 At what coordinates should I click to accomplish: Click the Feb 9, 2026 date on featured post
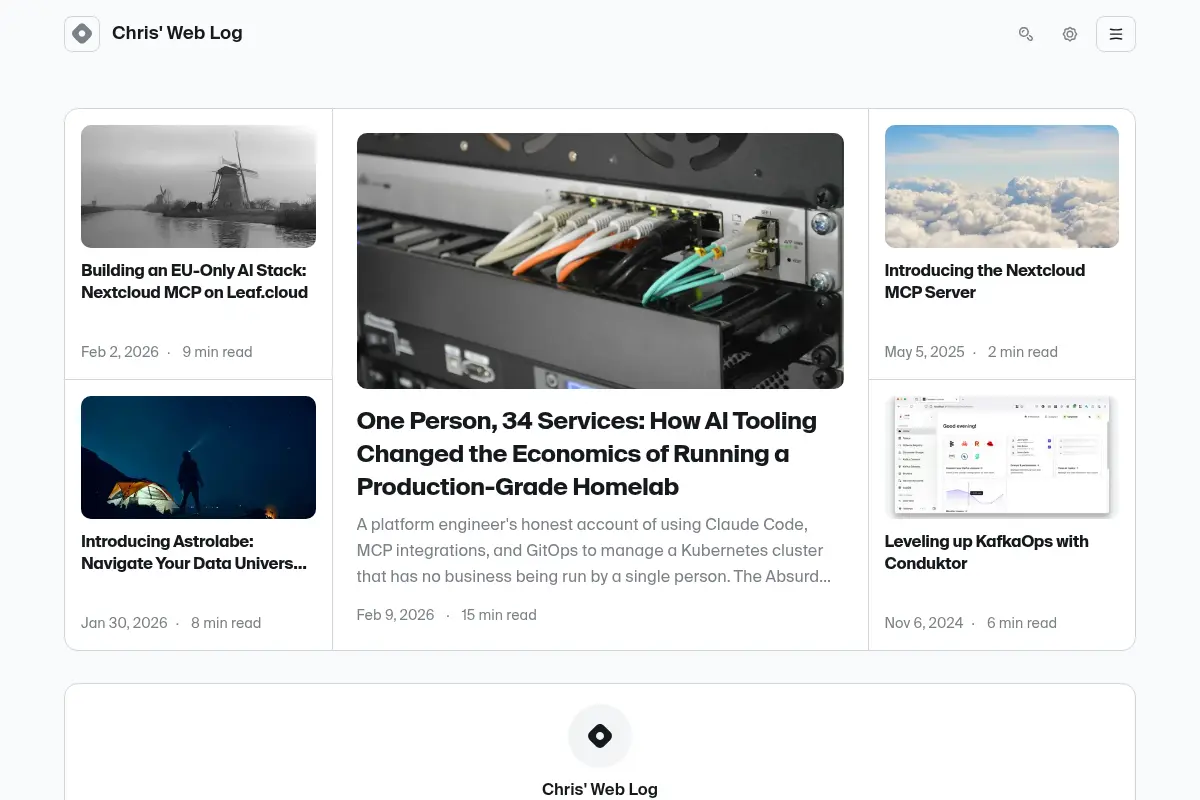pos(396,615)
